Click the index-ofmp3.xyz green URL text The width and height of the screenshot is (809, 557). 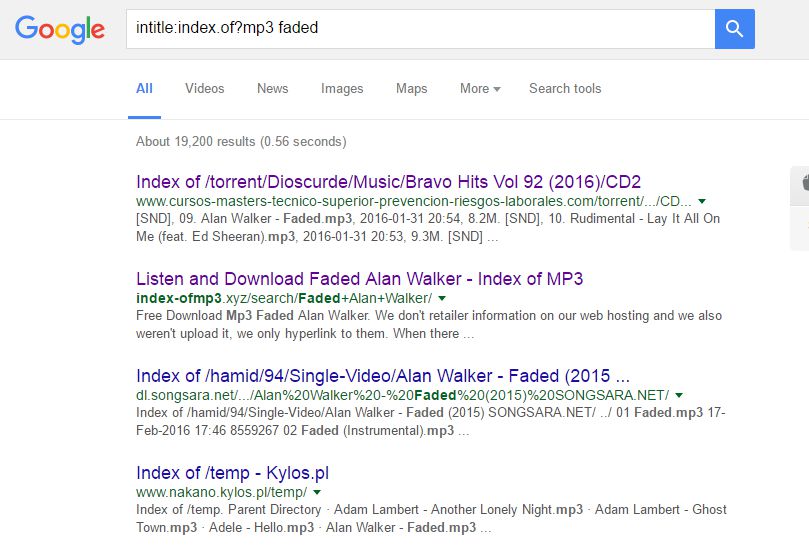click(x=284, y=298)
